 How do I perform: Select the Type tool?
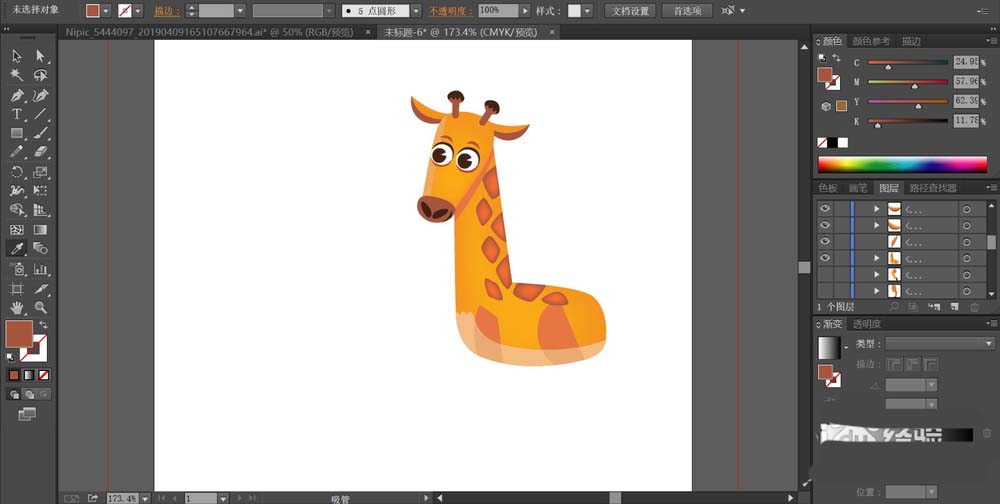pyautogui.click(x=17, y=114)
